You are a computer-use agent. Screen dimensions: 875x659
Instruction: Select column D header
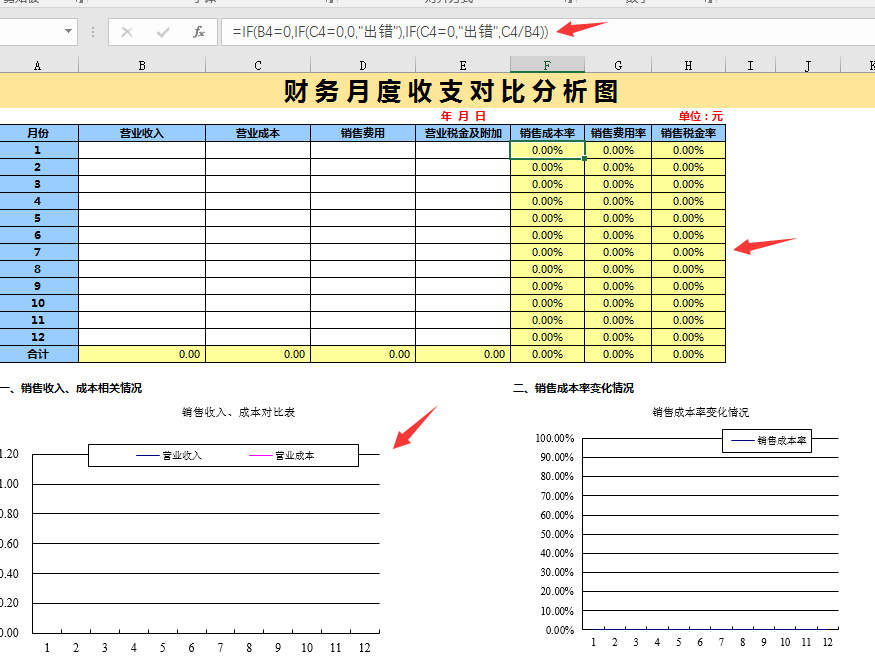pyautogui.click(x=363, y=65)
